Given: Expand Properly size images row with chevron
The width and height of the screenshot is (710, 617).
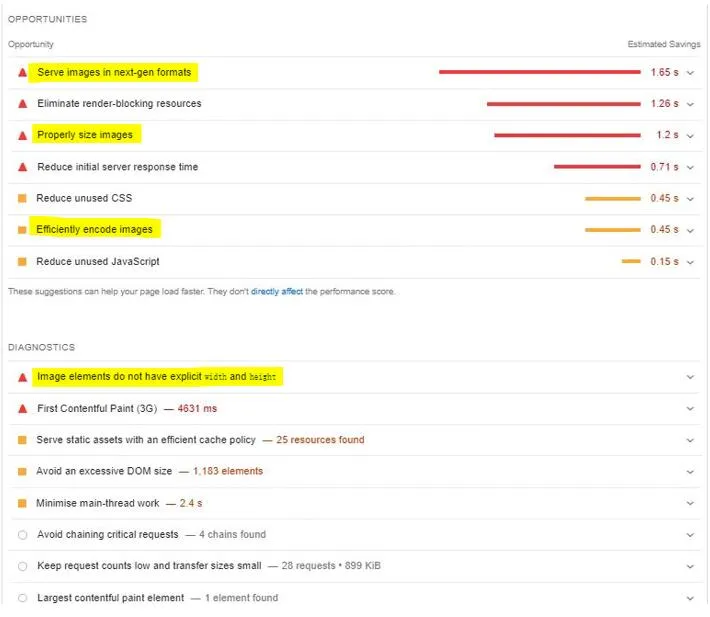Looking at the screenshot, I should pyautogui.click(x=690, y=135).
